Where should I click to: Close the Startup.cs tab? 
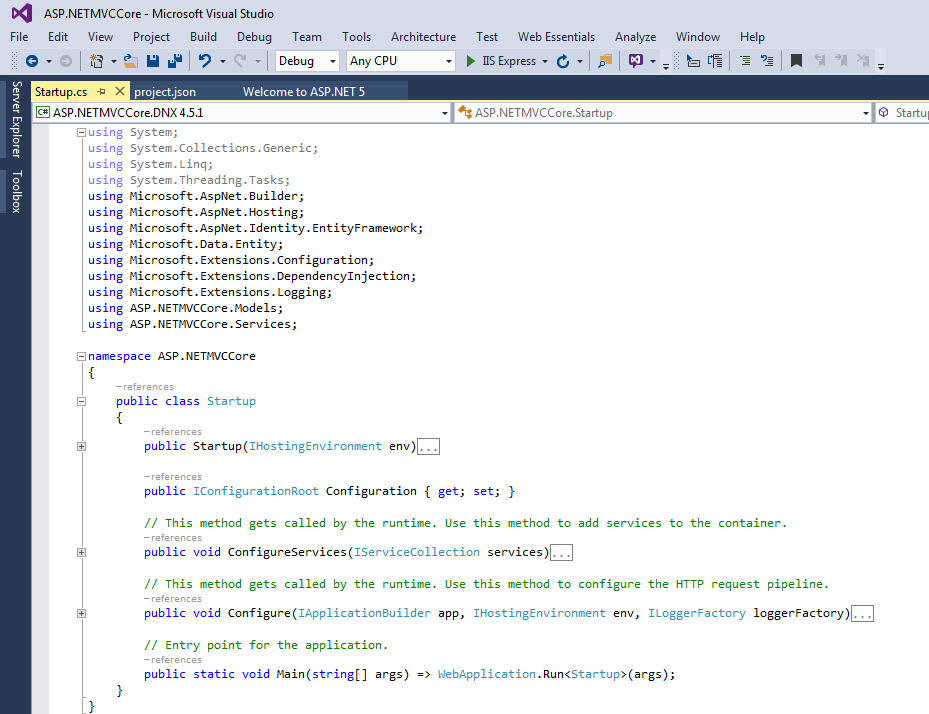(120, 91)
